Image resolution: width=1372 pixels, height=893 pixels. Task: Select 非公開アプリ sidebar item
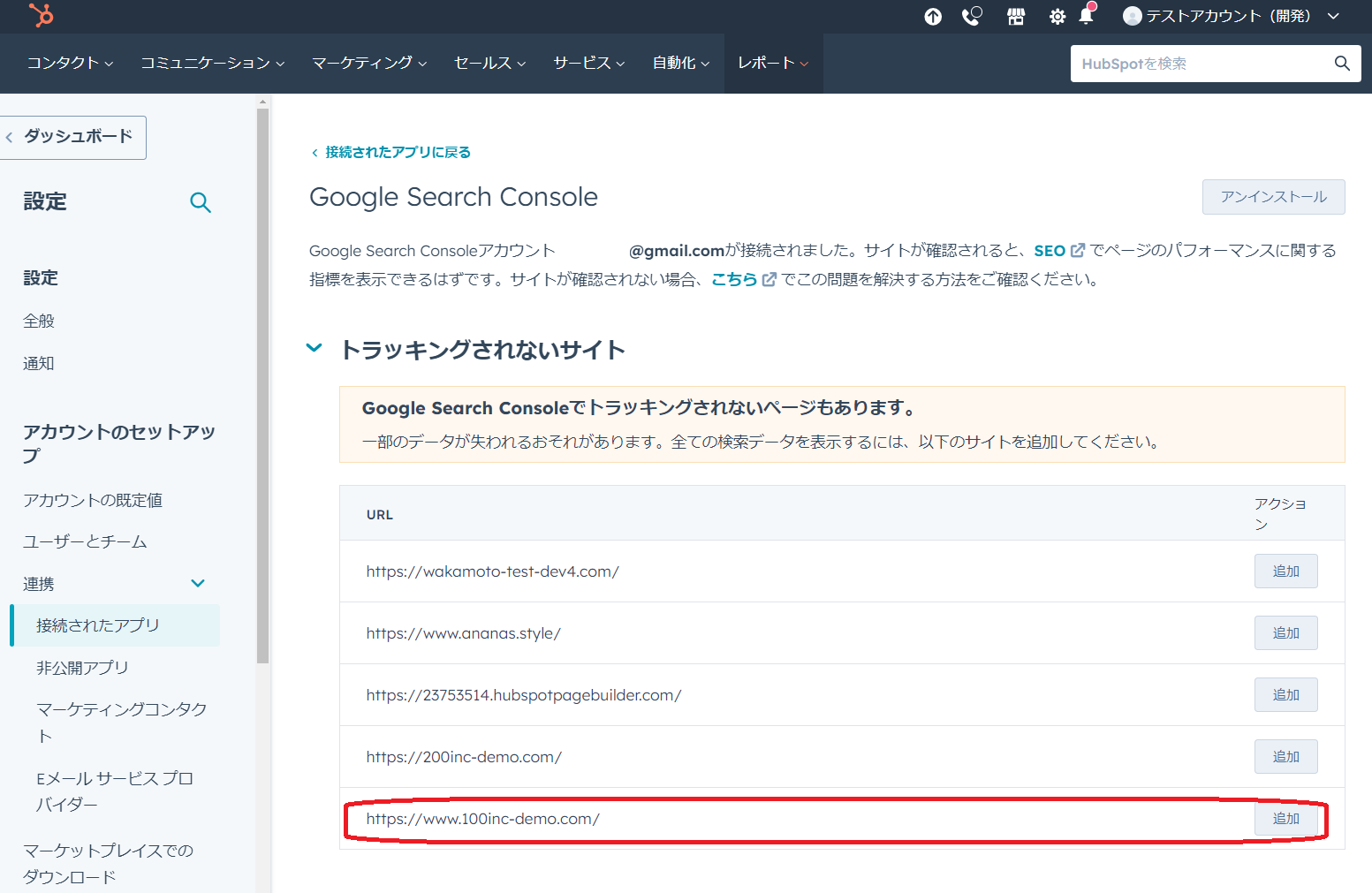(82, 668)
